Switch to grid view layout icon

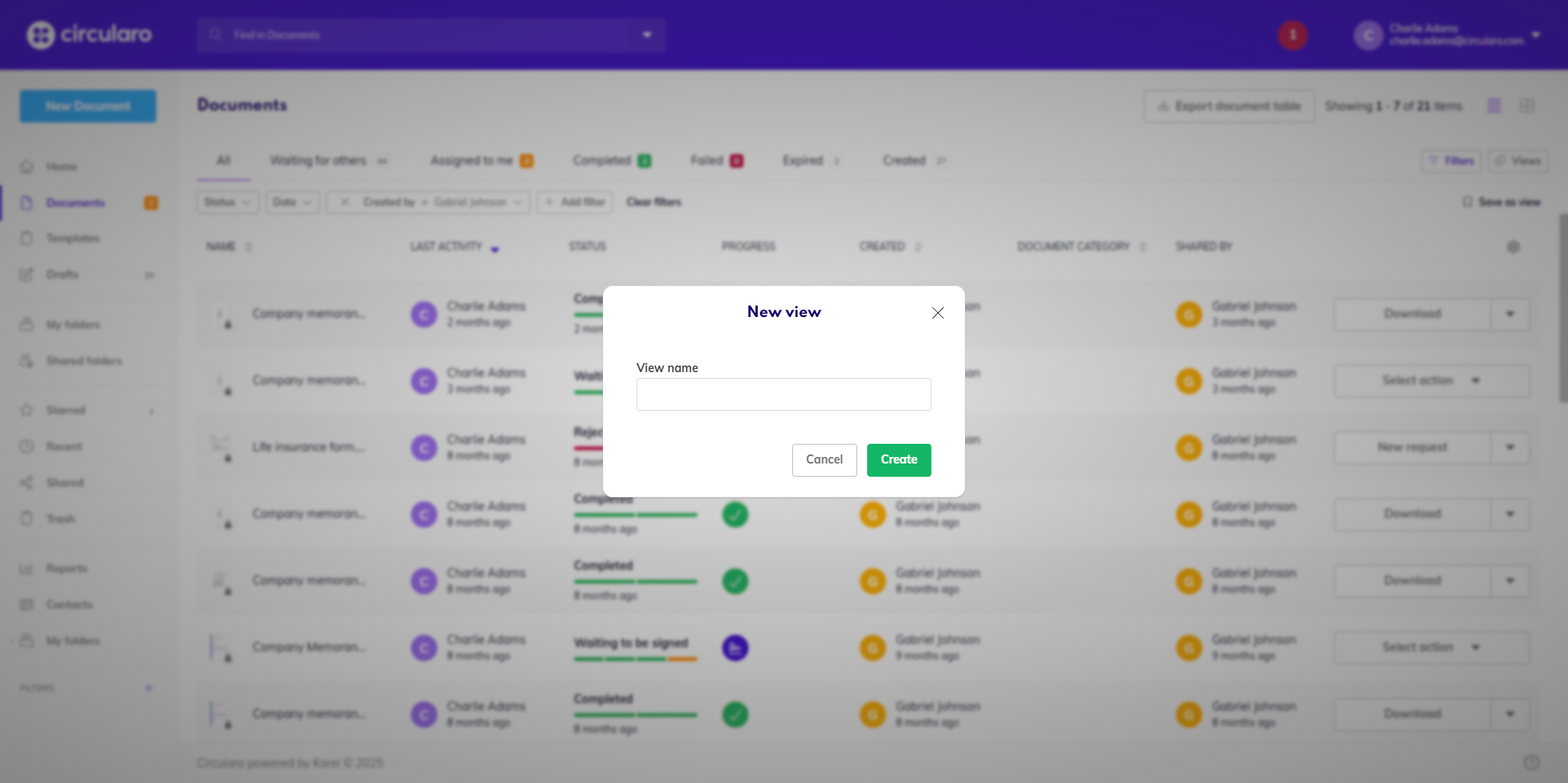click(1527, 106)
